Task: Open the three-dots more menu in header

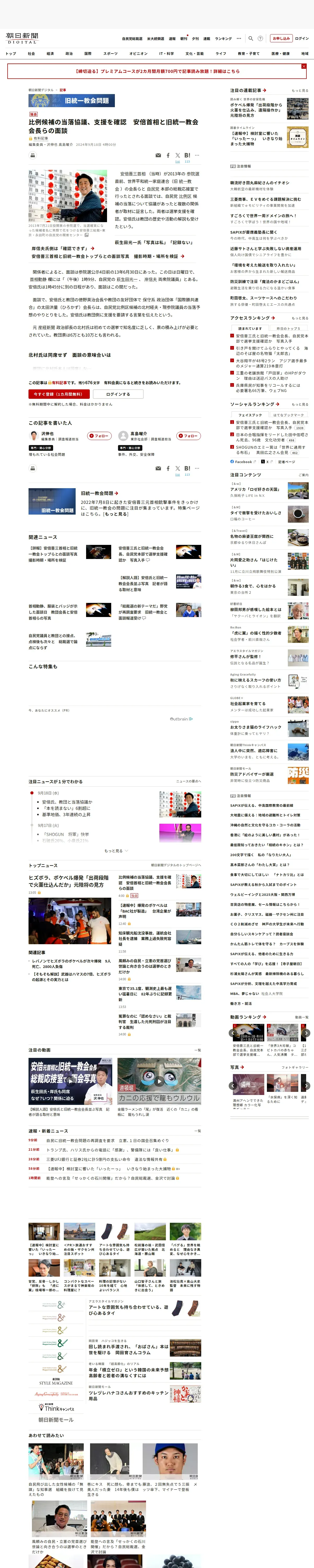Action: click(x=239, y=38)
